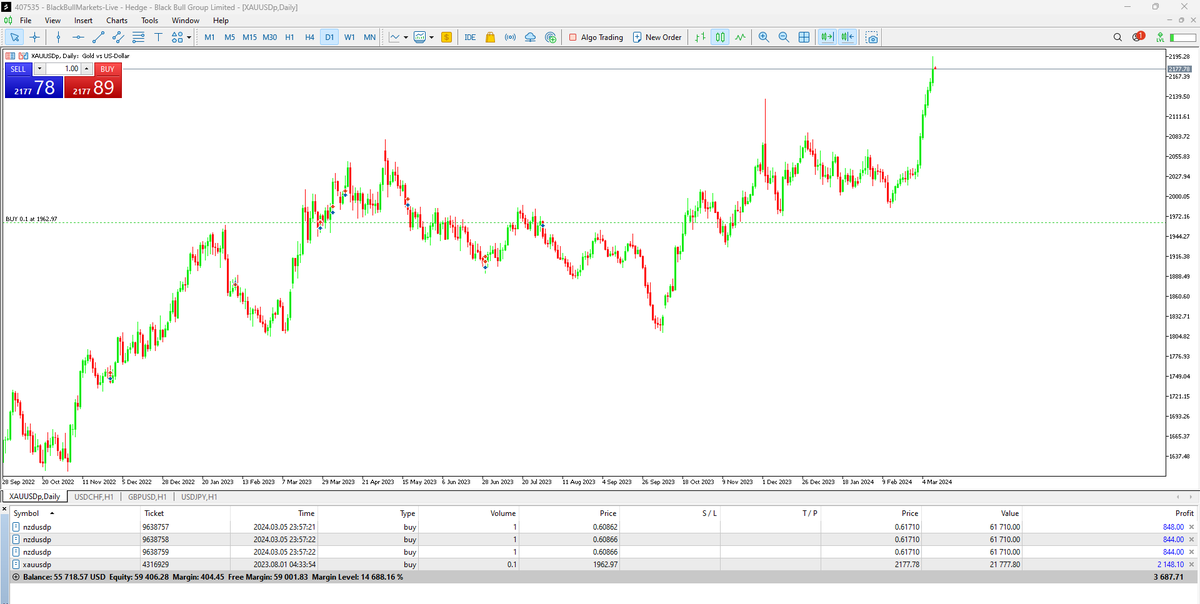
Task: Open the File menu
Action: [25, 20]
